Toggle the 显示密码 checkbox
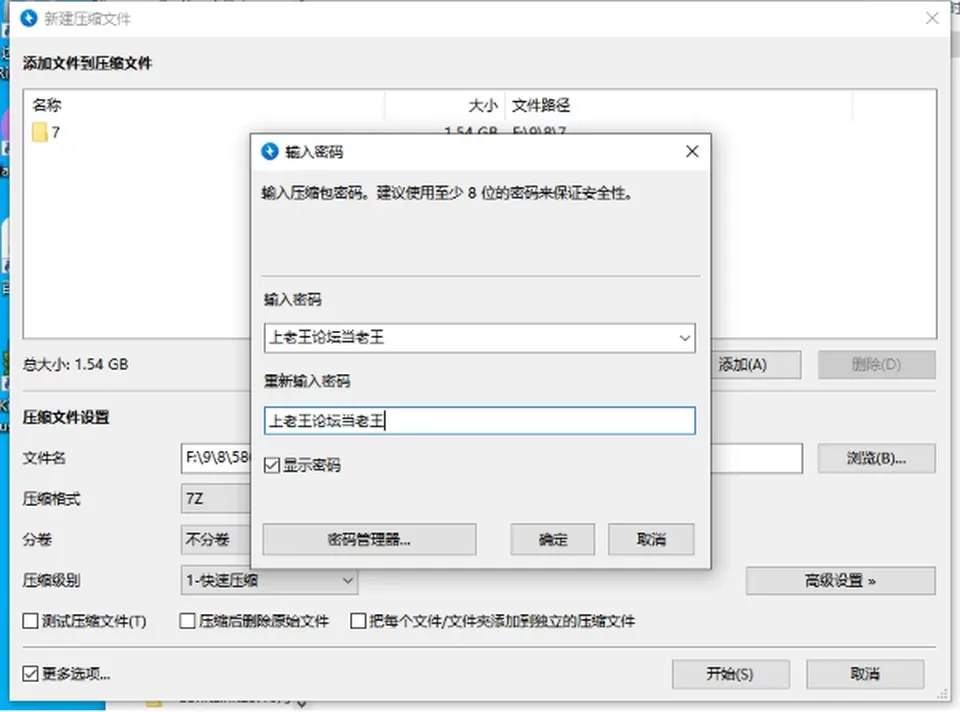960x712 pixels. pos(272,465)
